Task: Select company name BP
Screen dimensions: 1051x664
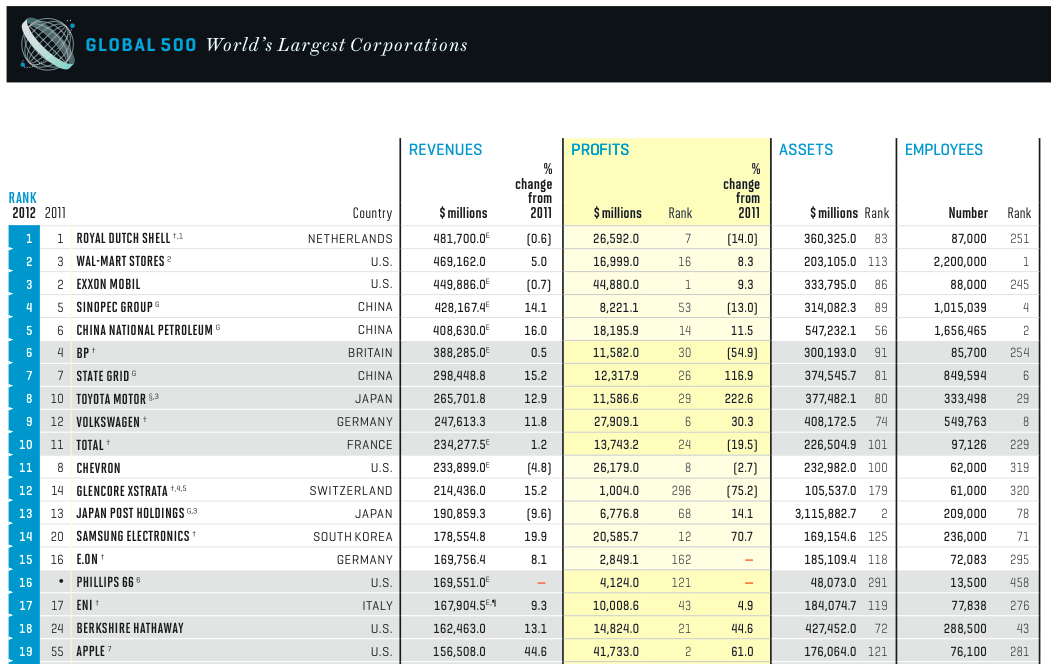Action: [82, 353]
